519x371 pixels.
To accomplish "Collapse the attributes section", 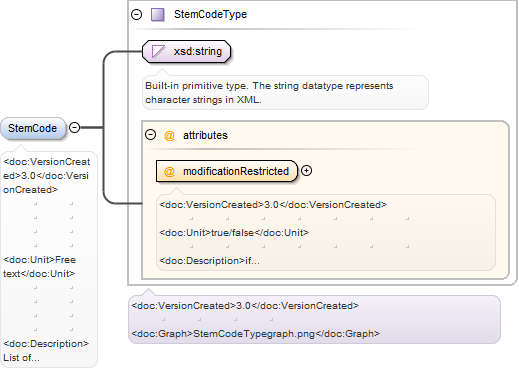I will coord(150,135).
